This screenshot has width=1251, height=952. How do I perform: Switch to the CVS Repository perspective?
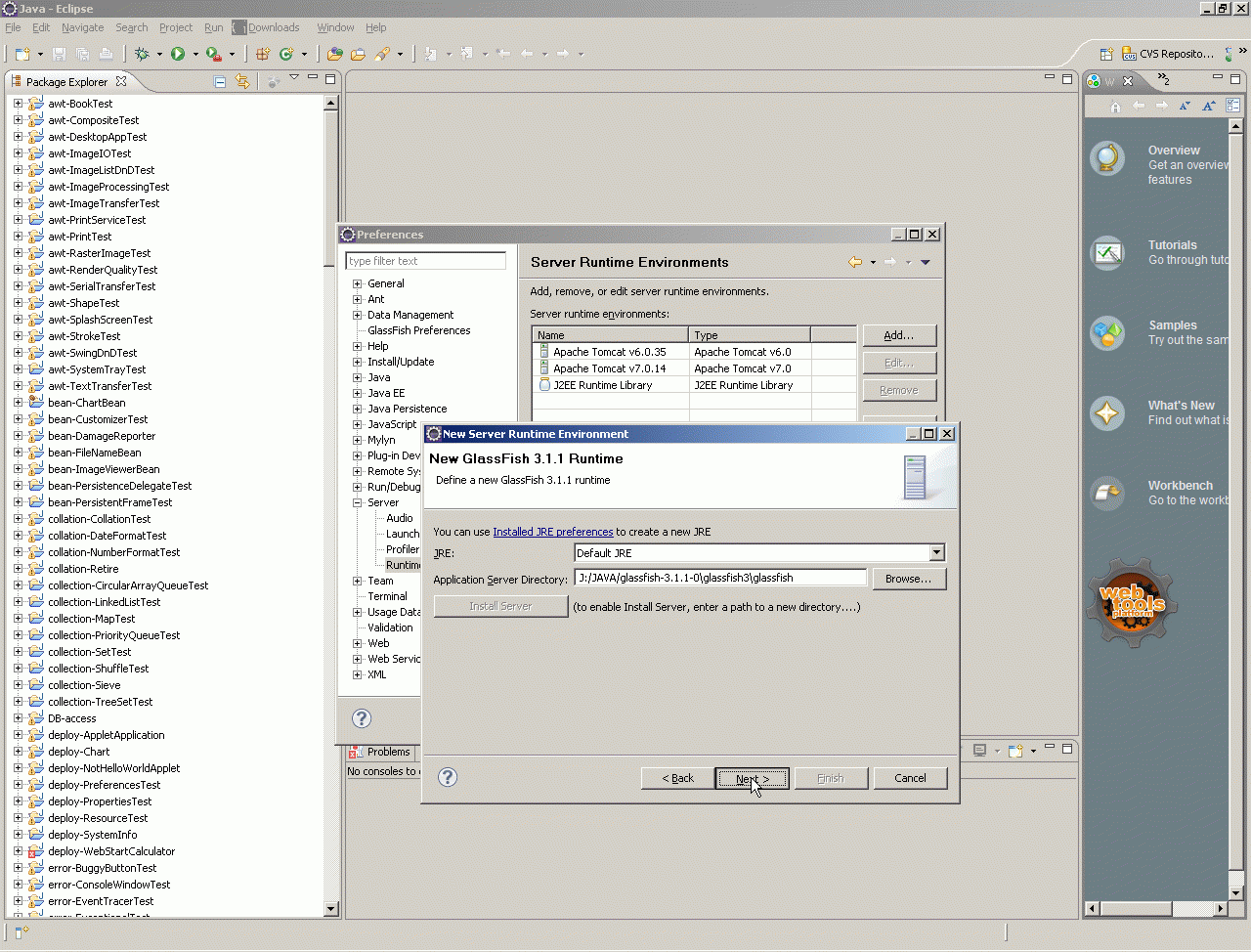point(1168,54)
